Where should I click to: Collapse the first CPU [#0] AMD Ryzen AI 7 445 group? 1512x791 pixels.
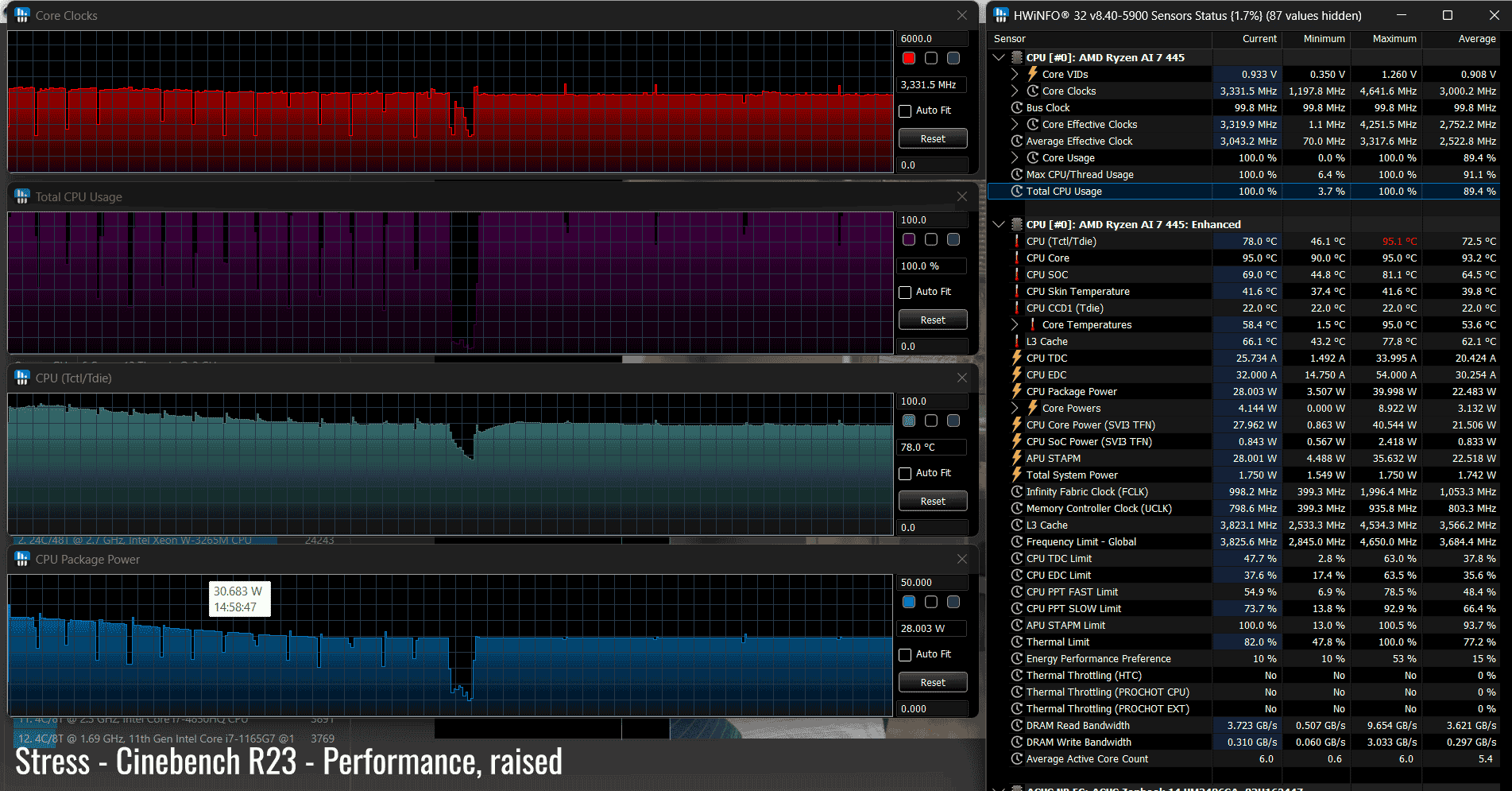coord(999,57)
